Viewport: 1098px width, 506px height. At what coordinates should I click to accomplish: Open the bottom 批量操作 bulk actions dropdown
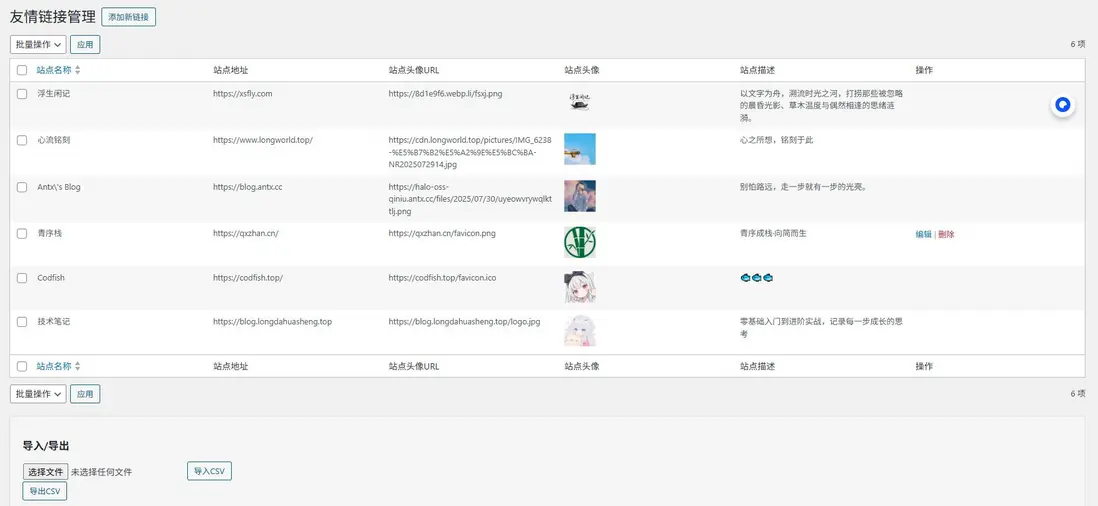click(x=38, y=394)
